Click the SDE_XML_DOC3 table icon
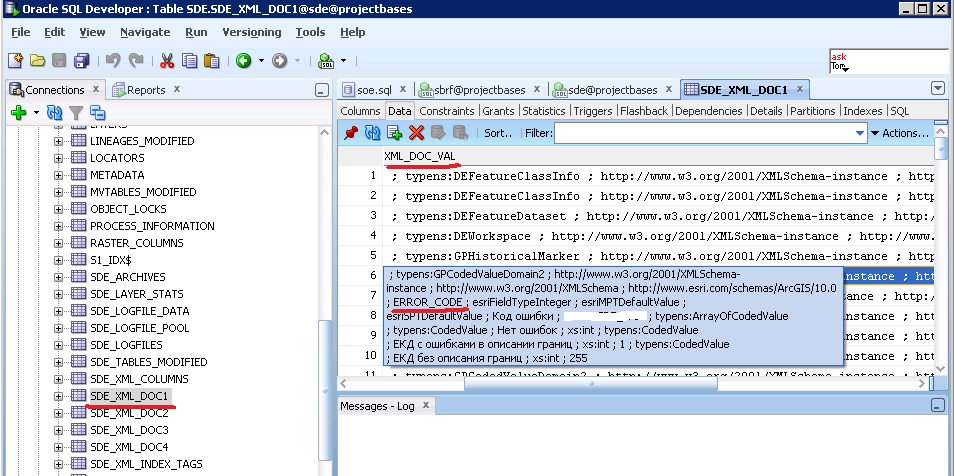 point(78,430)
